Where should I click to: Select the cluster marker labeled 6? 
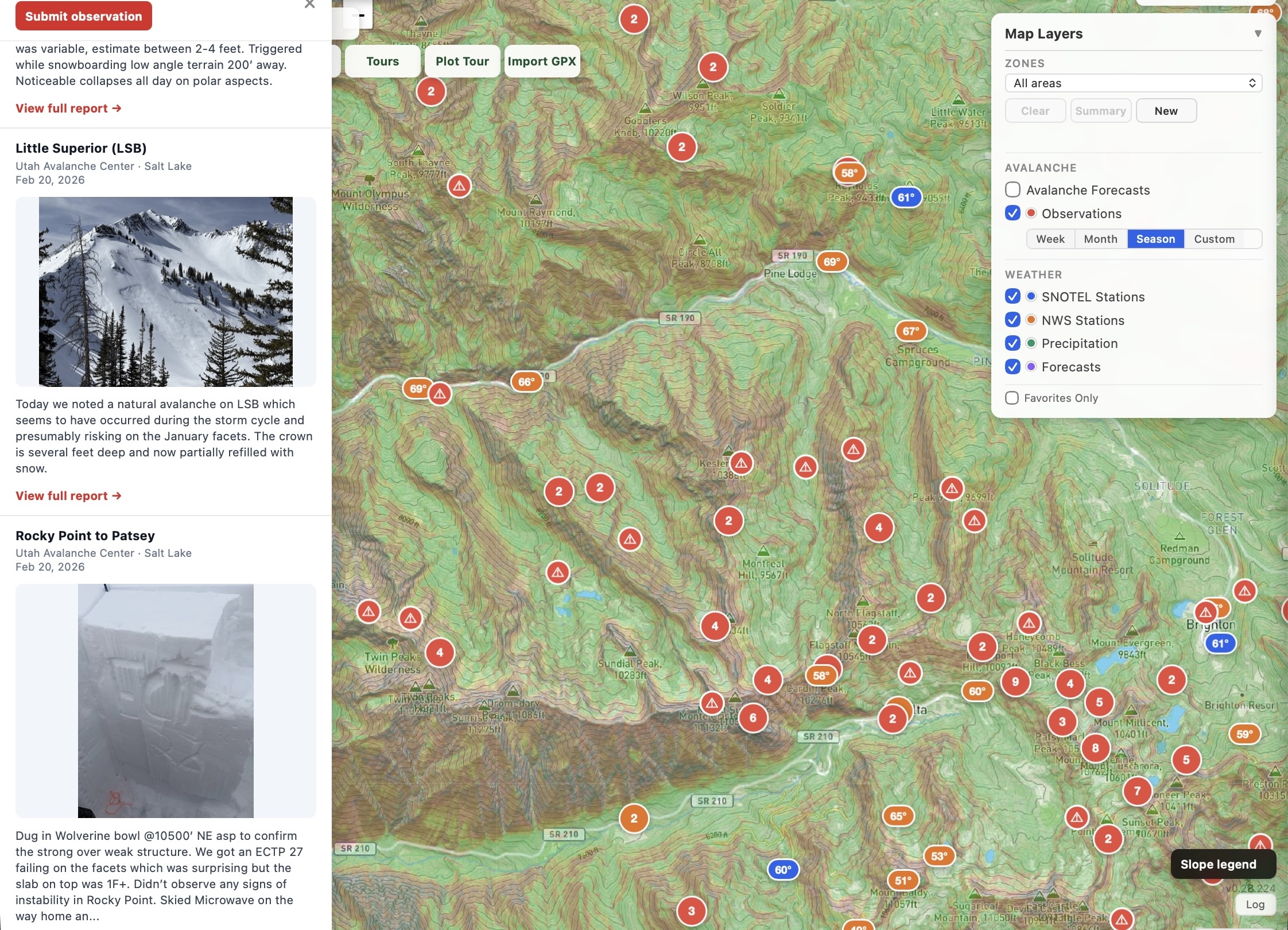click(753, 718)
